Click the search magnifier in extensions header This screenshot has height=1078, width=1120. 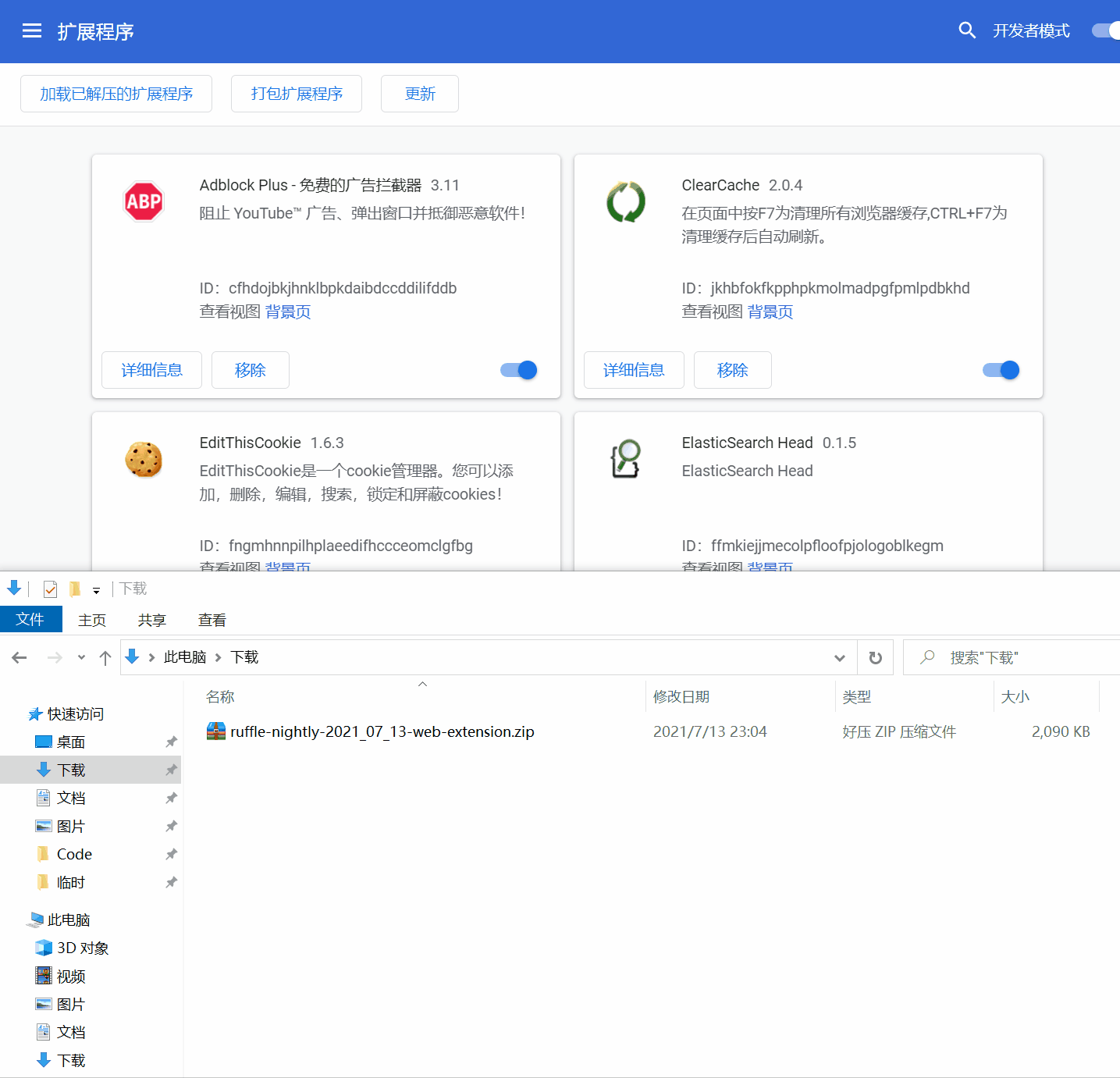[x=967, y=30]
